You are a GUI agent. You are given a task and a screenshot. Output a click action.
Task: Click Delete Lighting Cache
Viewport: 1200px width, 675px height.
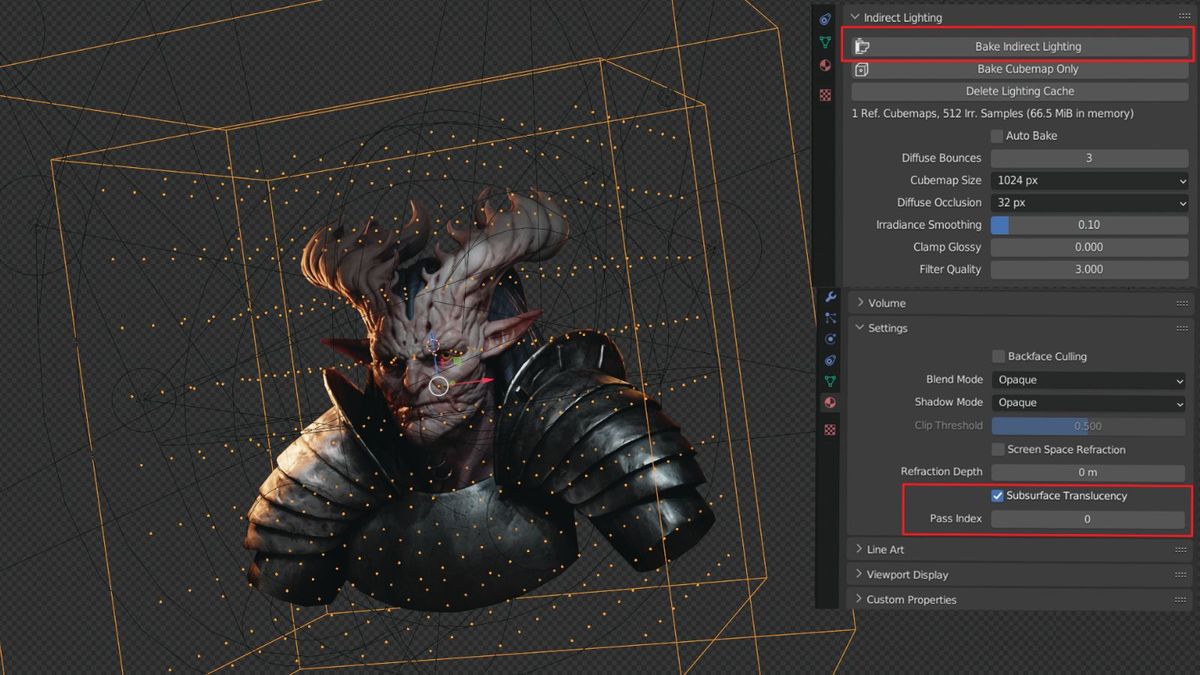1020,91
